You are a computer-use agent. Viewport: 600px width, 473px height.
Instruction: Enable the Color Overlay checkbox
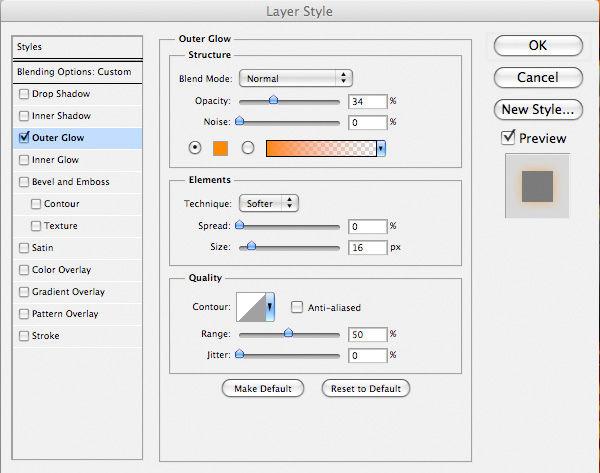(x=24, y=270)
